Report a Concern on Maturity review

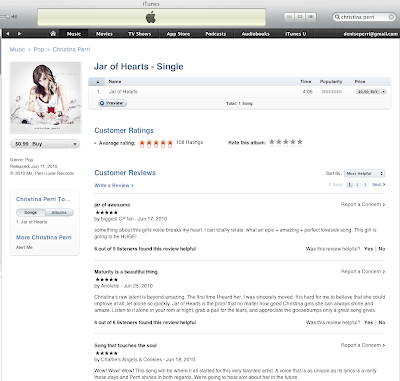(363, 272)
